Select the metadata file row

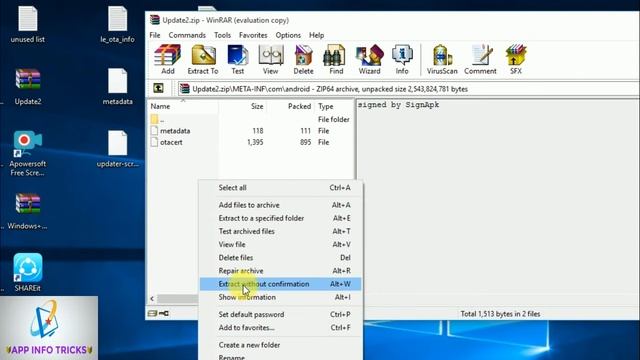251,131
